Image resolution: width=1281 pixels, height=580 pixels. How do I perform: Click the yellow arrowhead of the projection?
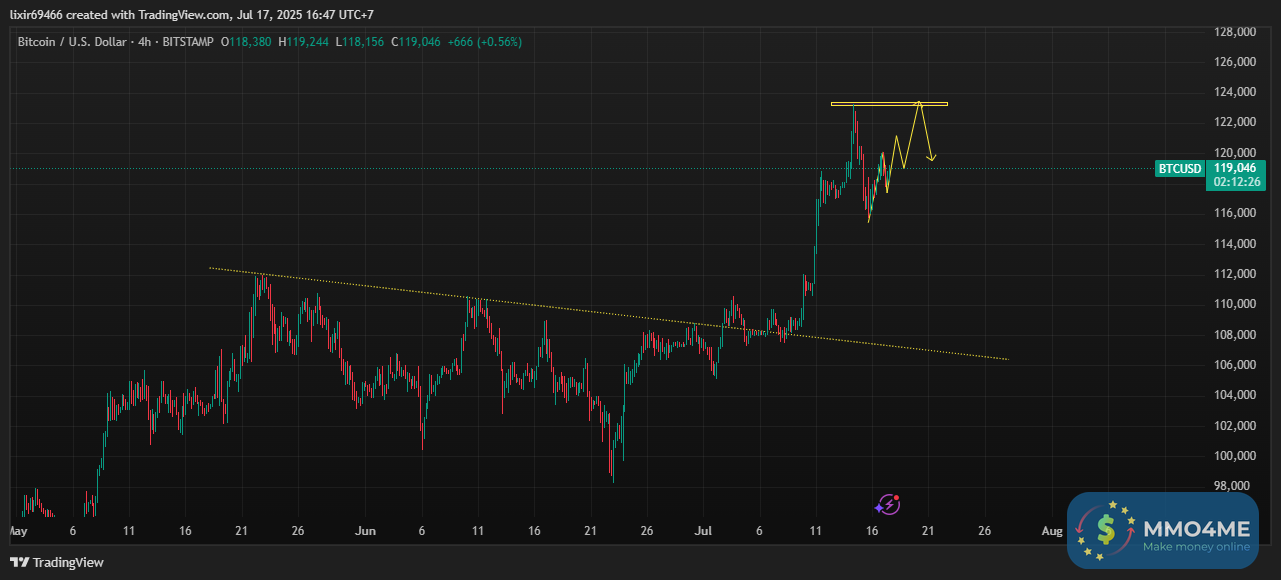[932, 157]
